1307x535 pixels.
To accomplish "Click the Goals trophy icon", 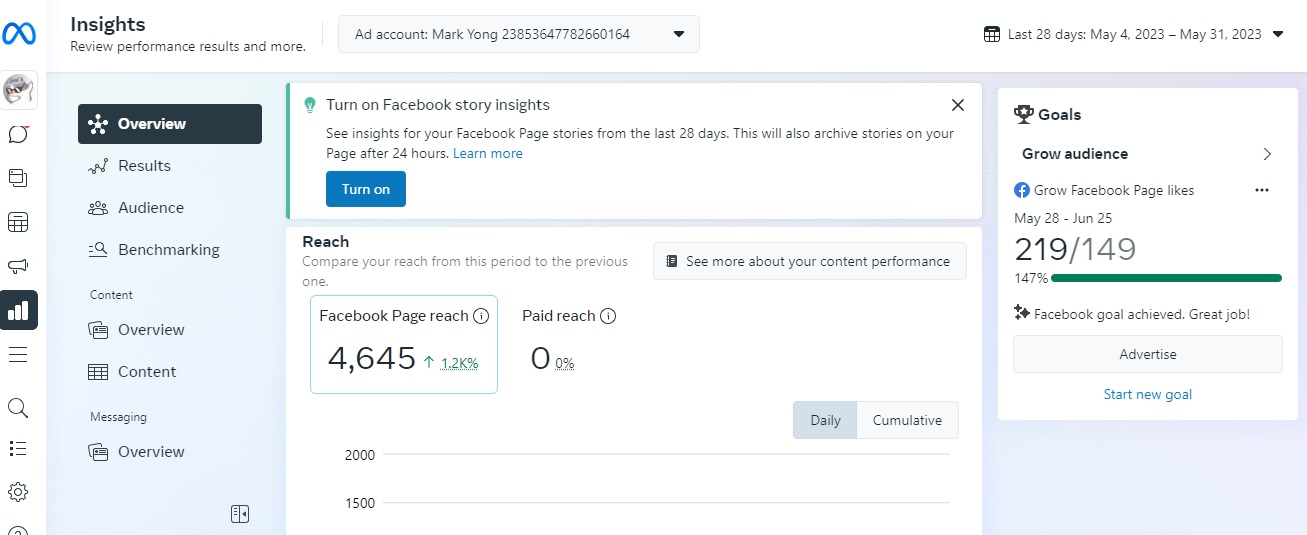I will click(x=1024, y=114).
